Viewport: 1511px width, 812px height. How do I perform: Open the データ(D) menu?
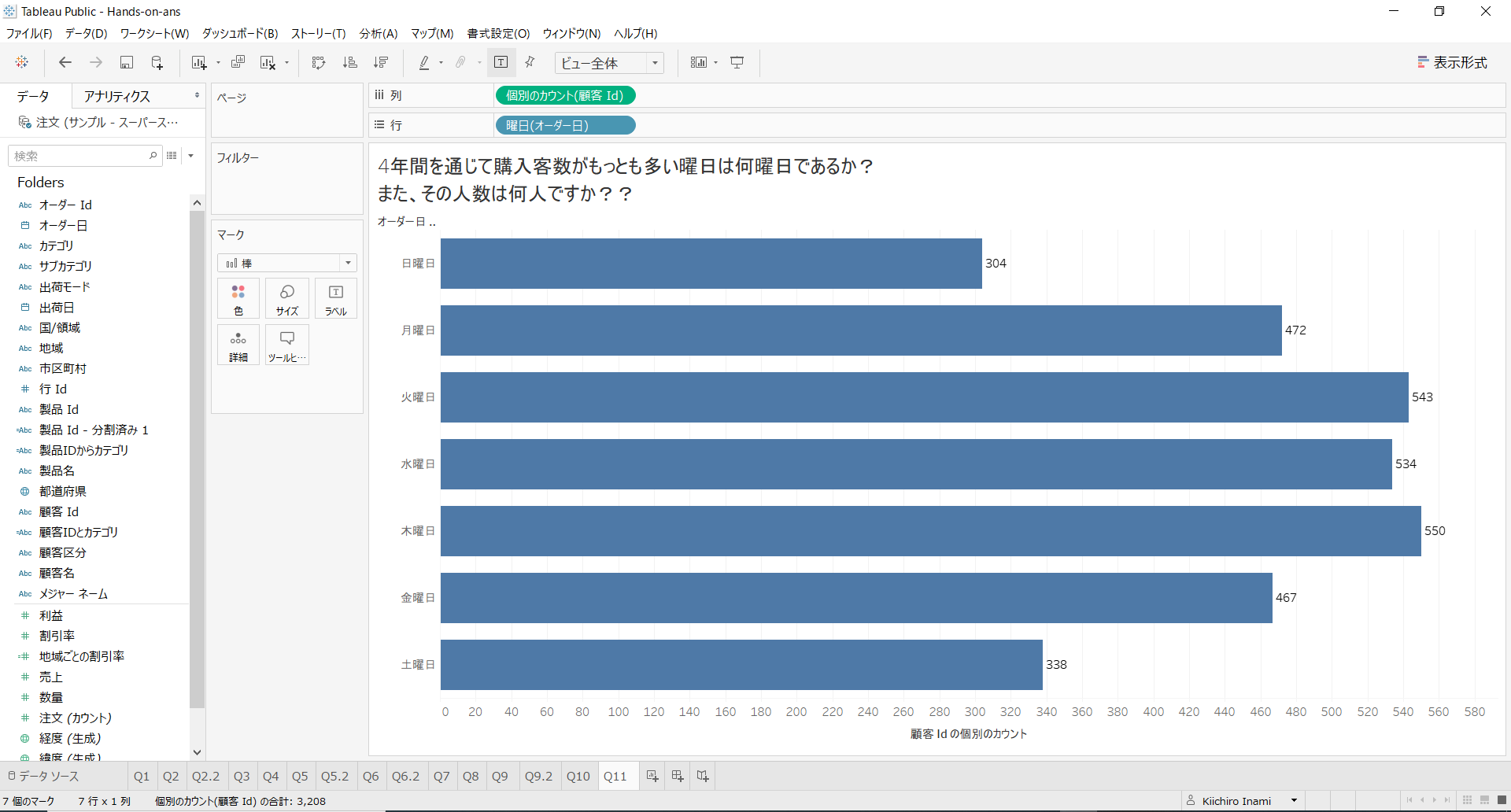(86, 33)
